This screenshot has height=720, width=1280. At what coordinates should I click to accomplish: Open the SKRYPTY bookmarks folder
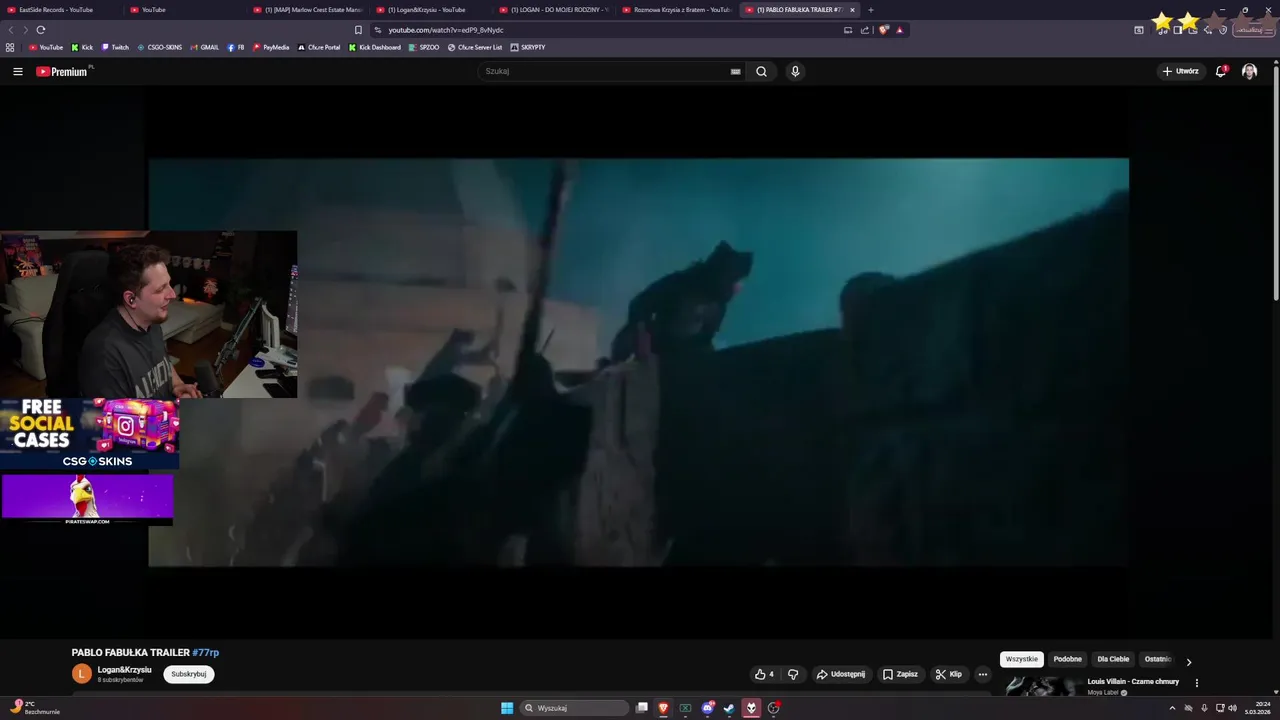coord(528,47)
